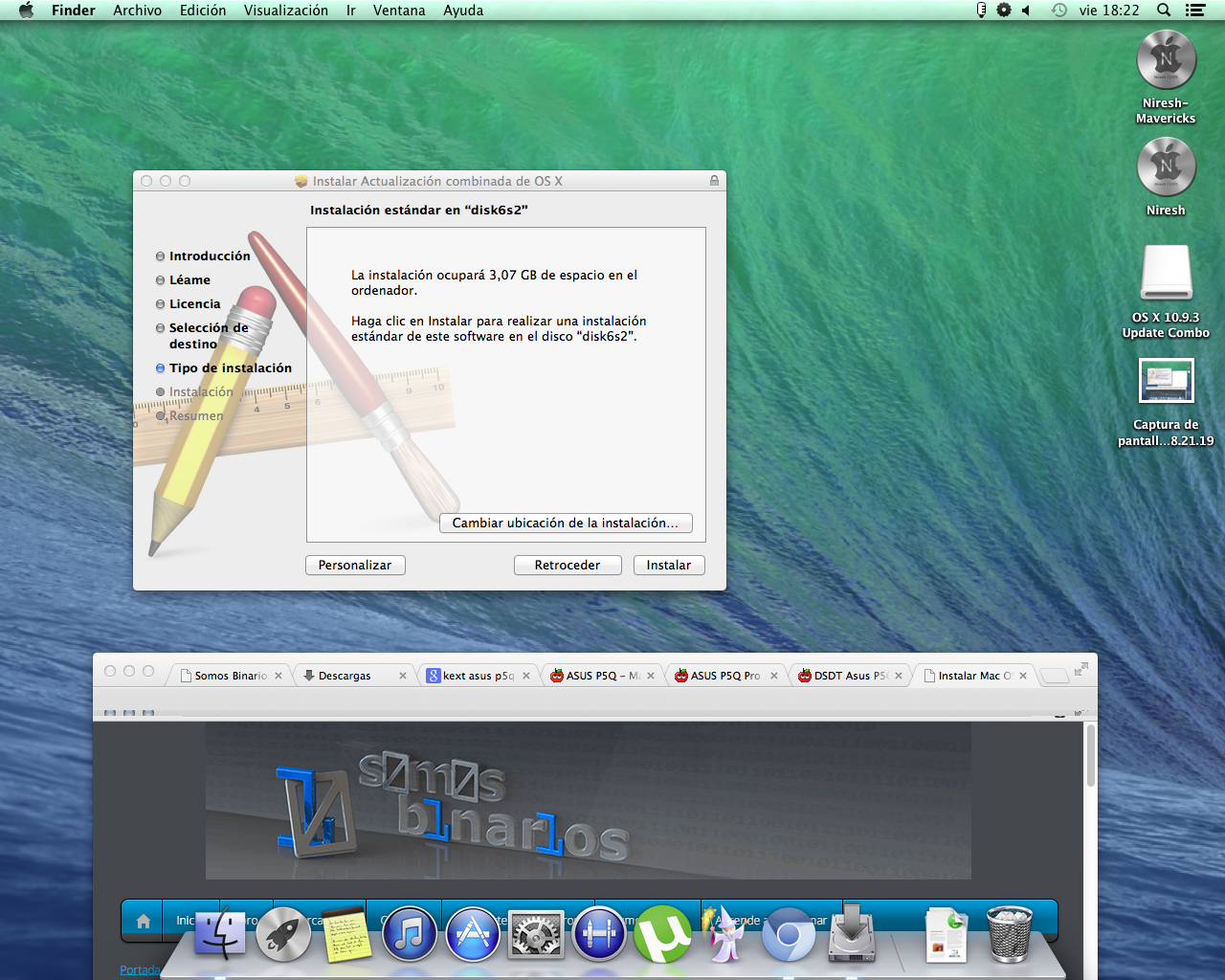The width and height of the screenshot is (1225, 980).
Task: Open Time Machine menu bar icon
Action: (1058, 11)
